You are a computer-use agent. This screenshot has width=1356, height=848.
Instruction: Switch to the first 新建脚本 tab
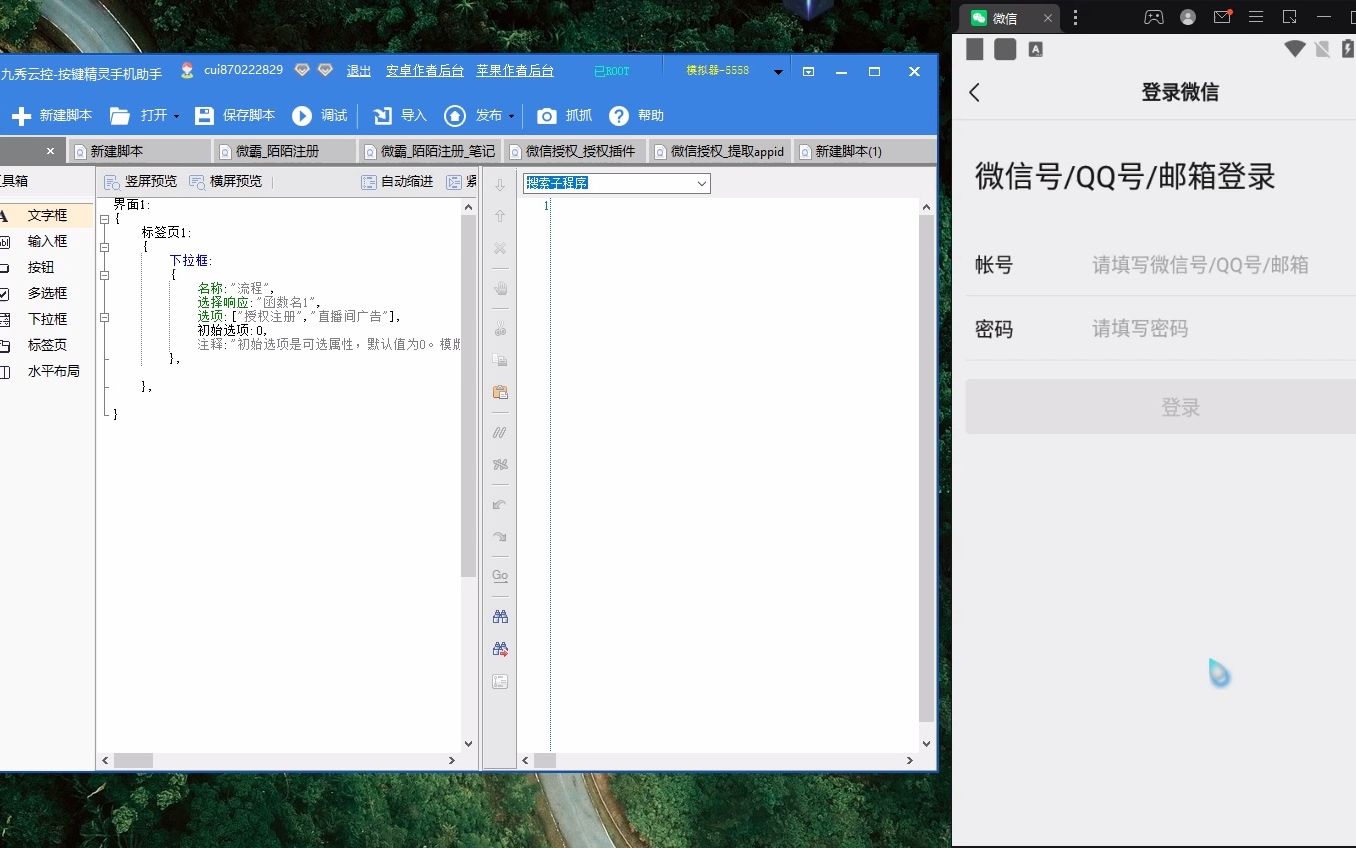click(x=139, y=151)
